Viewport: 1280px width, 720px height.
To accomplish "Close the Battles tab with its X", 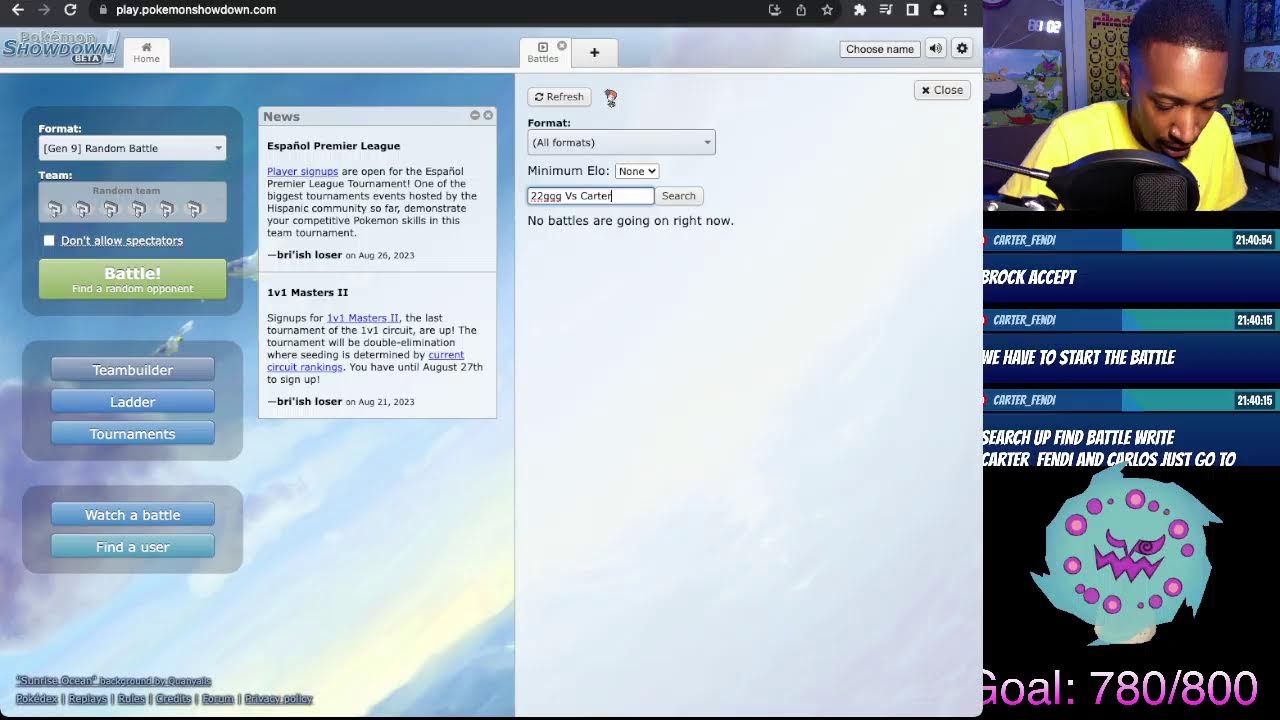I will click(x=562, y=46).
